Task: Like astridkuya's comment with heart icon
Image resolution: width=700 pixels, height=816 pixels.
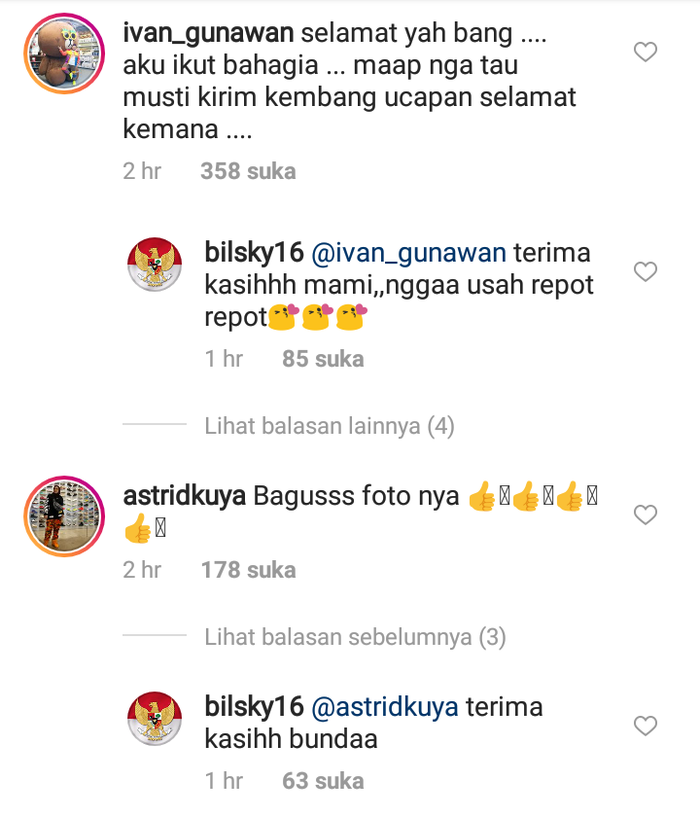Action: click(x=645, y=515)
